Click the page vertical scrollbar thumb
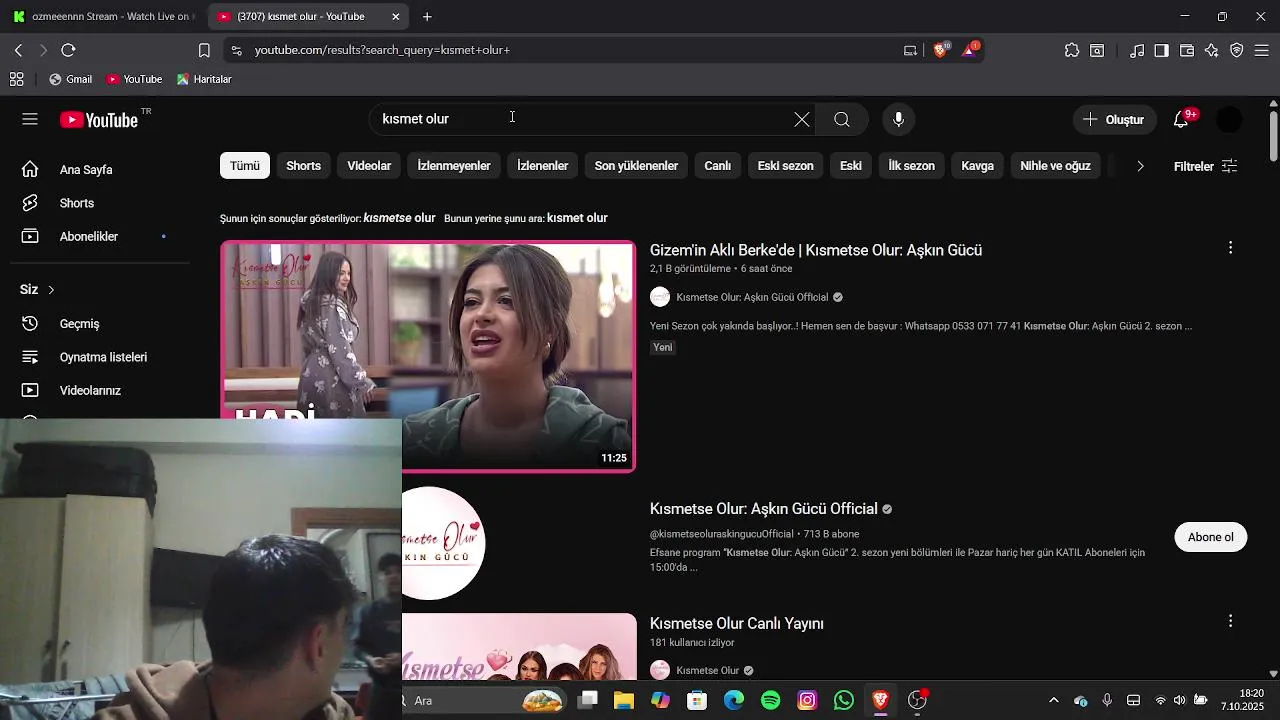 coord(1273,136)
